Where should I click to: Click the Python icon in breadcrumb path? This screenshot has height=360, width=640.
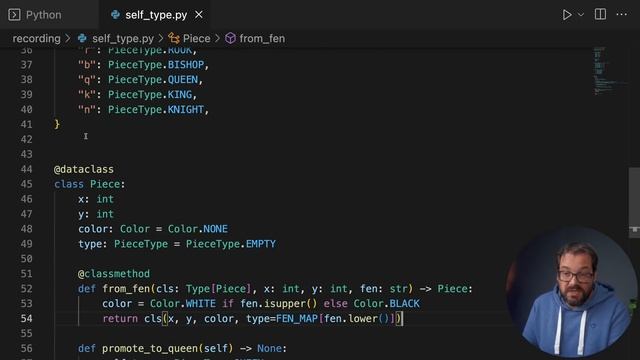point(82,38)
